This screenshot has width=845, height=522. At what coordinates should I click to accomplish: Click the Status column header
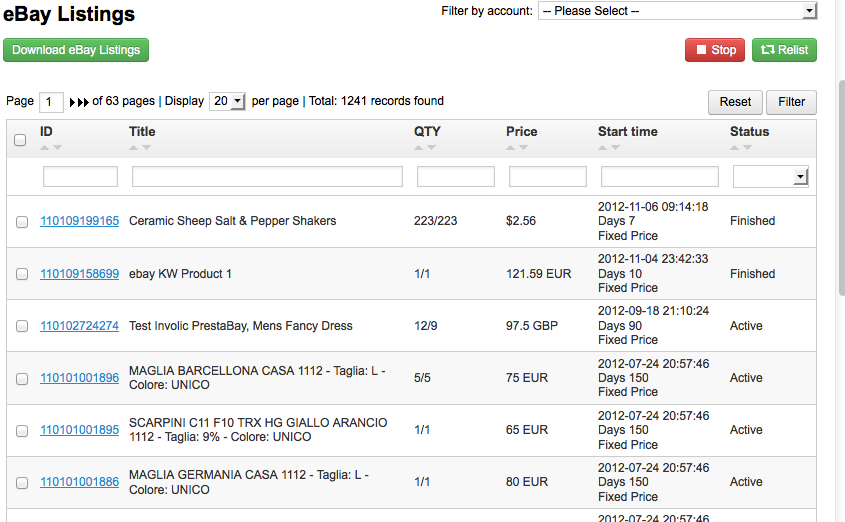[x=750, y=131]
